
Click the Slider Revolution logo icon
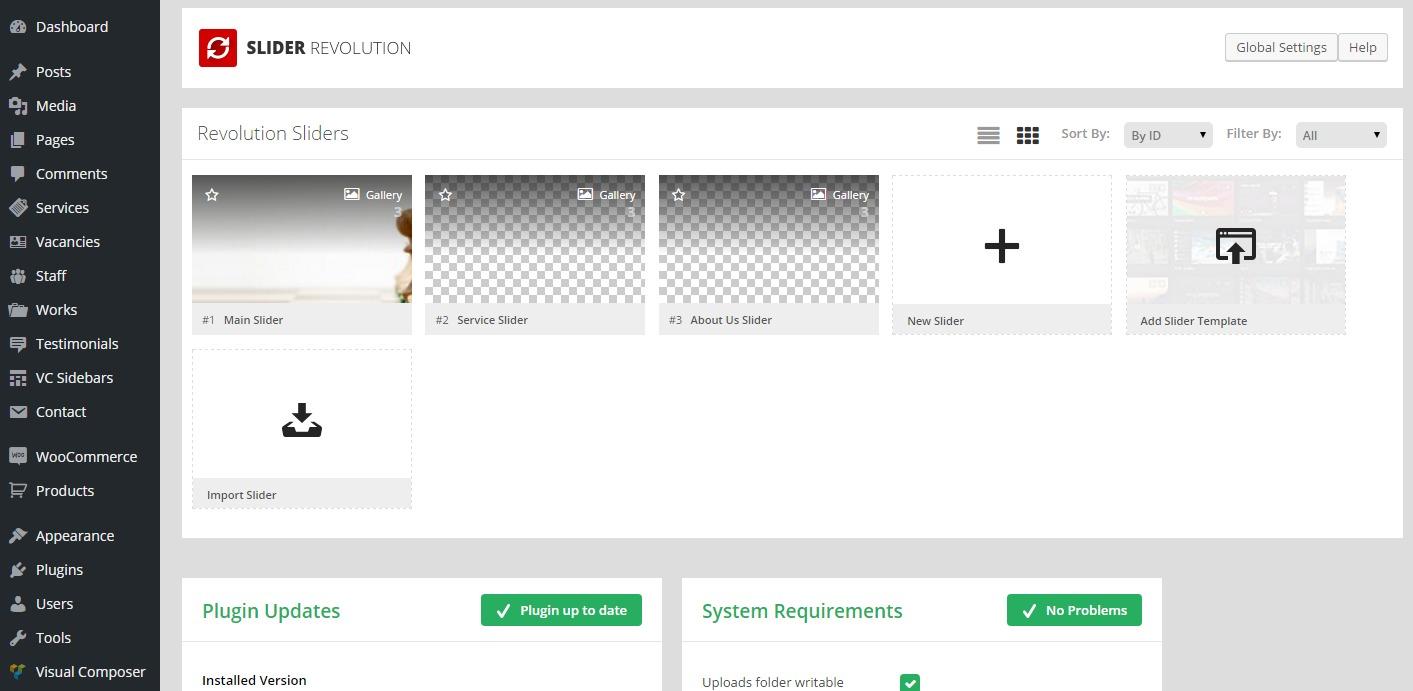[x=218, y=47]
